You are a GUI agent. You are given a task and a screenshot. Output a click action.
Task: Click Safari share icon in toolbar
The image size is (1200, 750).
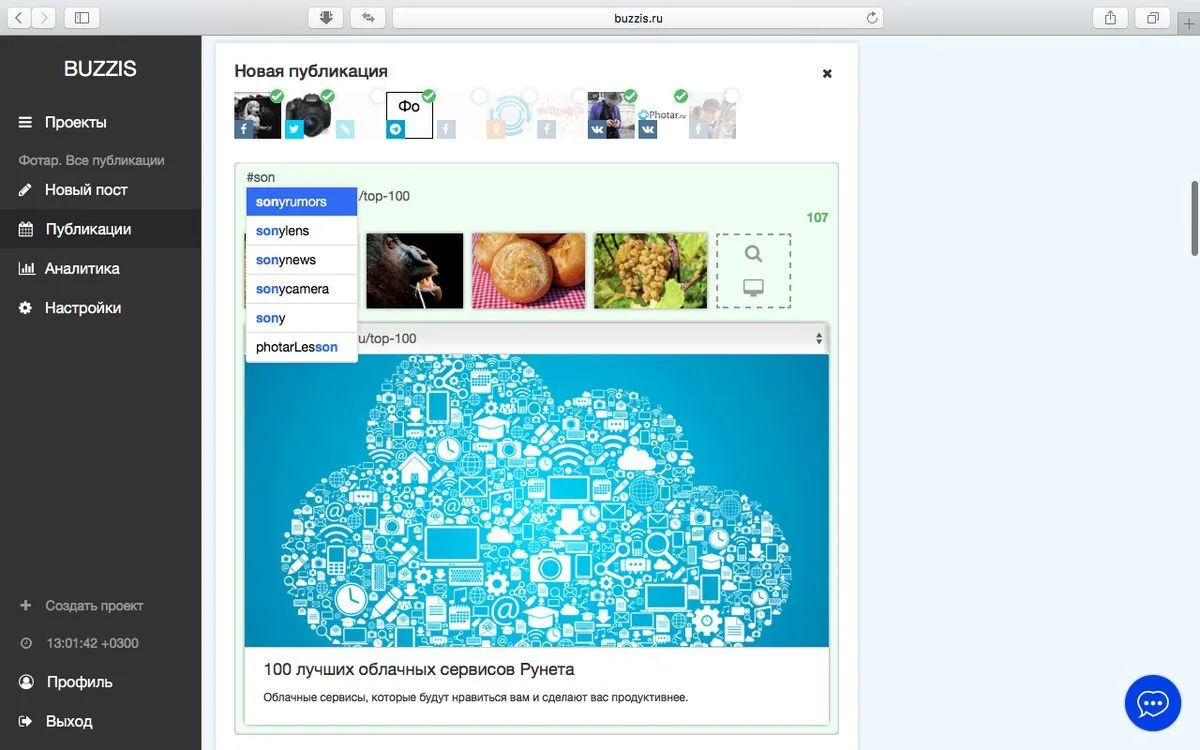[1111, 17]
